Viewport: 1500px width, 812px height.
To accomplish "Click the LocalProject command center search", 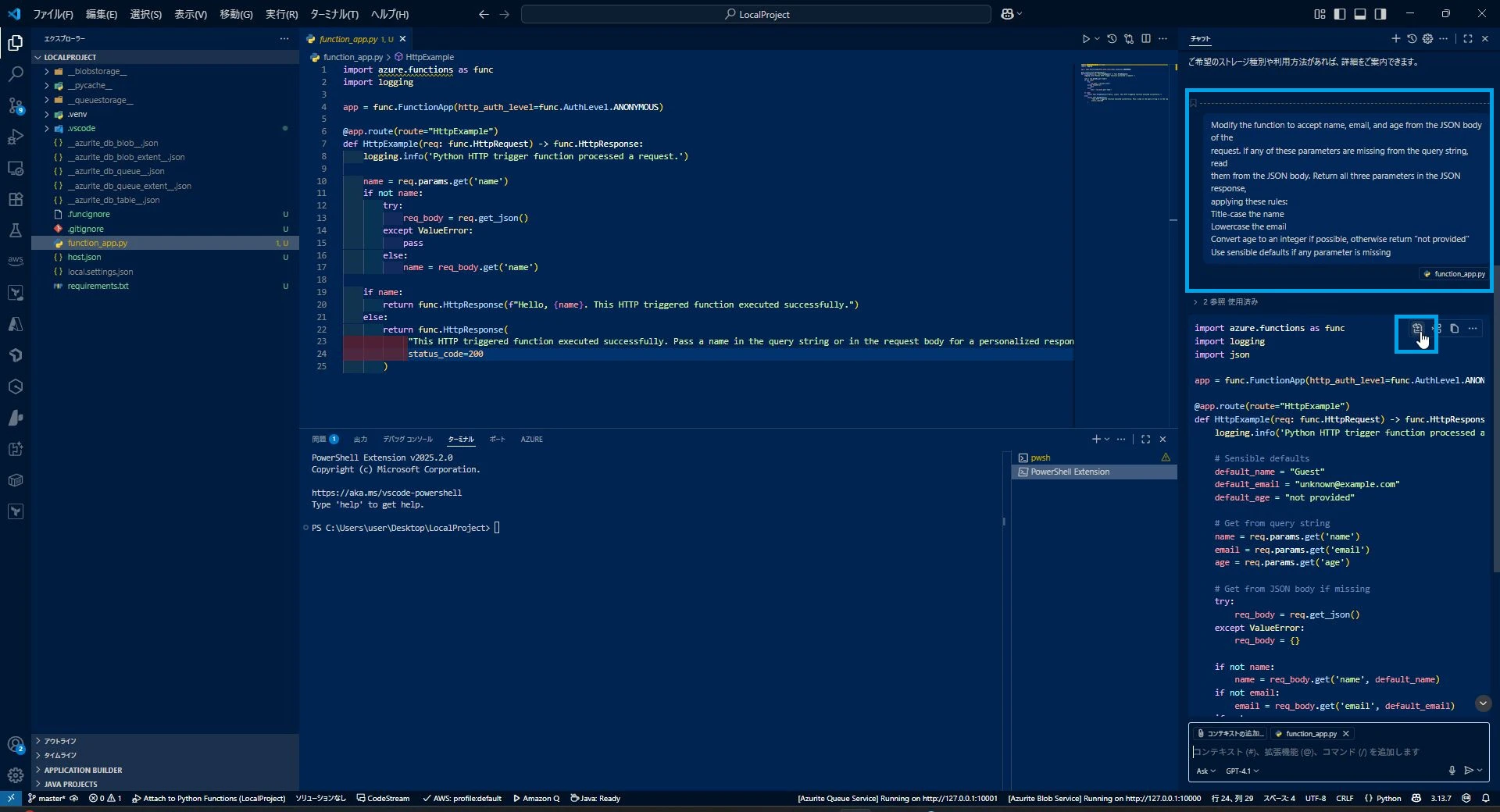I will 755,14.
